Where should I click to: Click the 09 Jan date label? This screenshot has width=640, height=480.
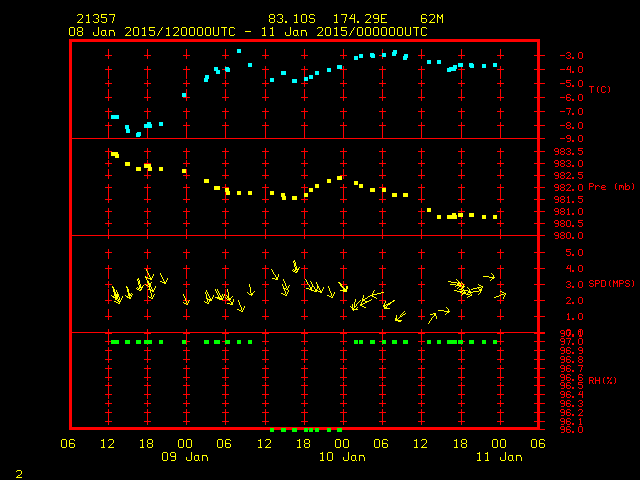[x=185, y=457]
